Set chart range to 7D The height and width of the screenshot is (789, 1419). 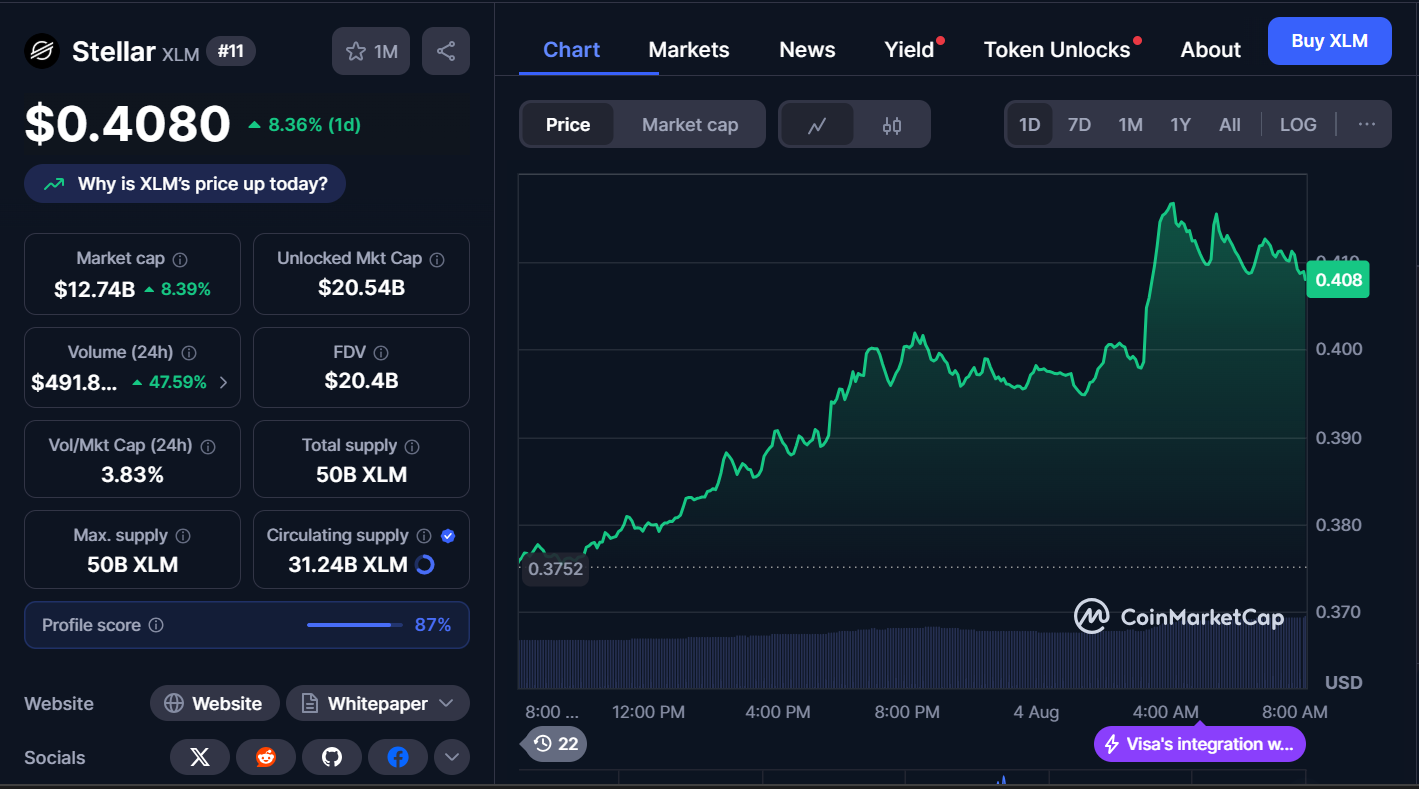point(1079,125)
